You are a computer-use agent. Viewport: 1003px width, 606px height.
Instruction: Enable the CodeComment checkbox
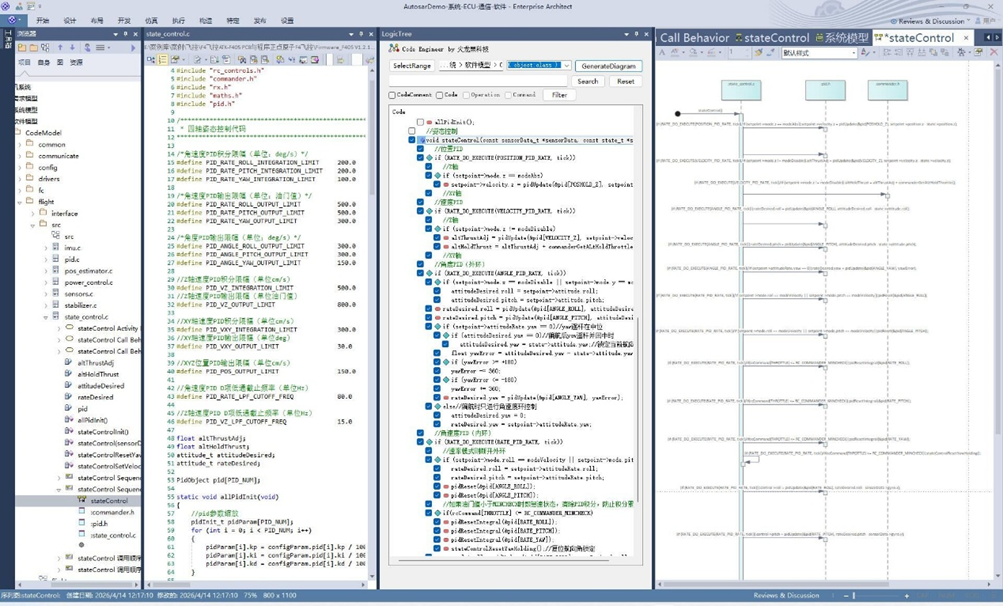[x=392, y=96]
